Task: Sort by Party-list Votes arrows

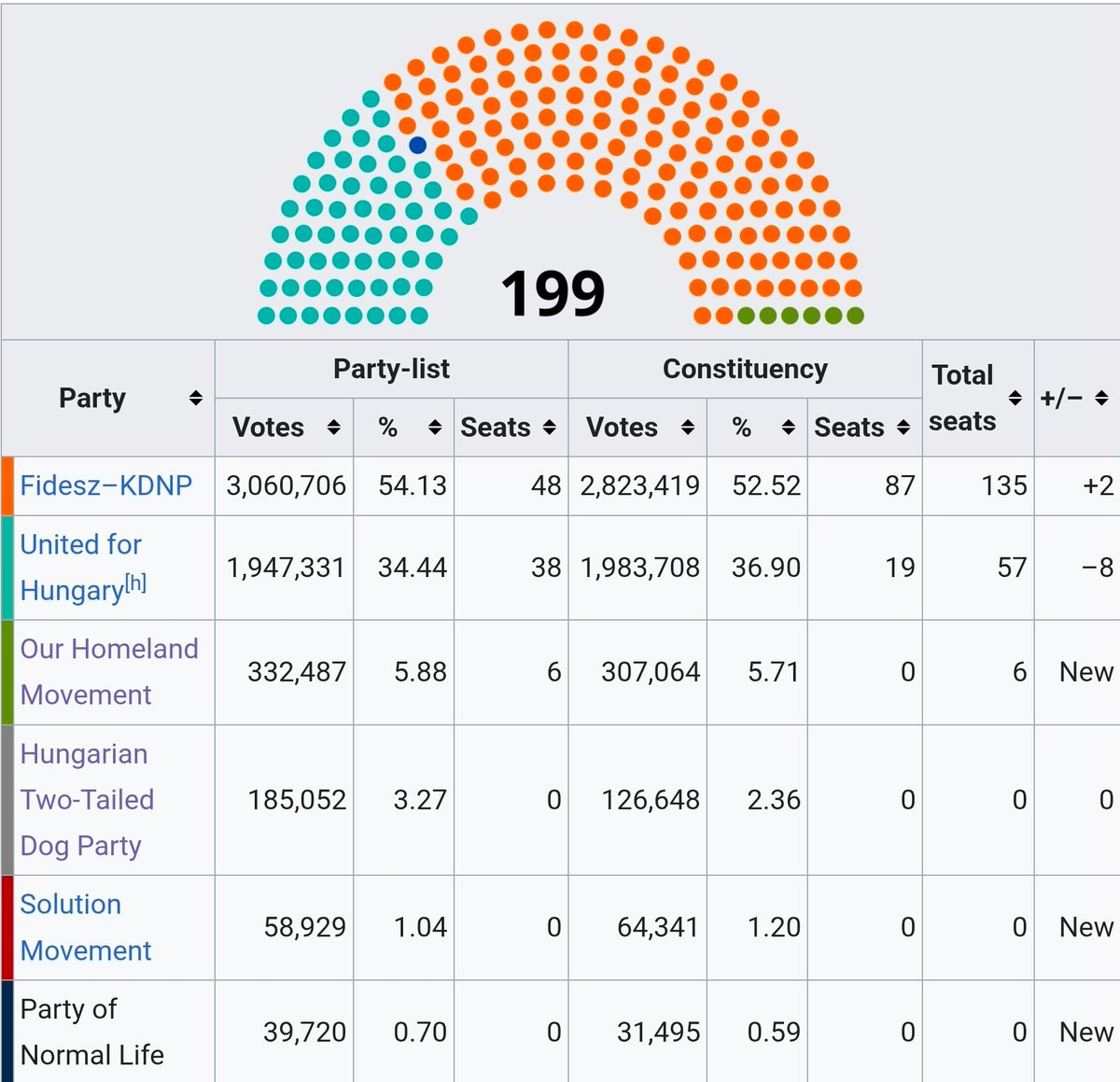Action: tap(334, 428)
